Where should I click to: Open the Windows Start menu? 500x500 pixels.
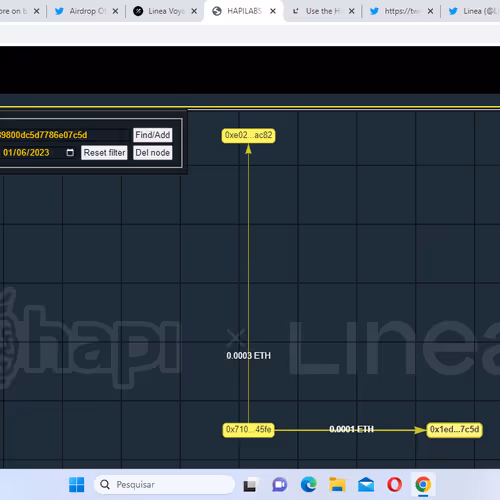(77, 485)
